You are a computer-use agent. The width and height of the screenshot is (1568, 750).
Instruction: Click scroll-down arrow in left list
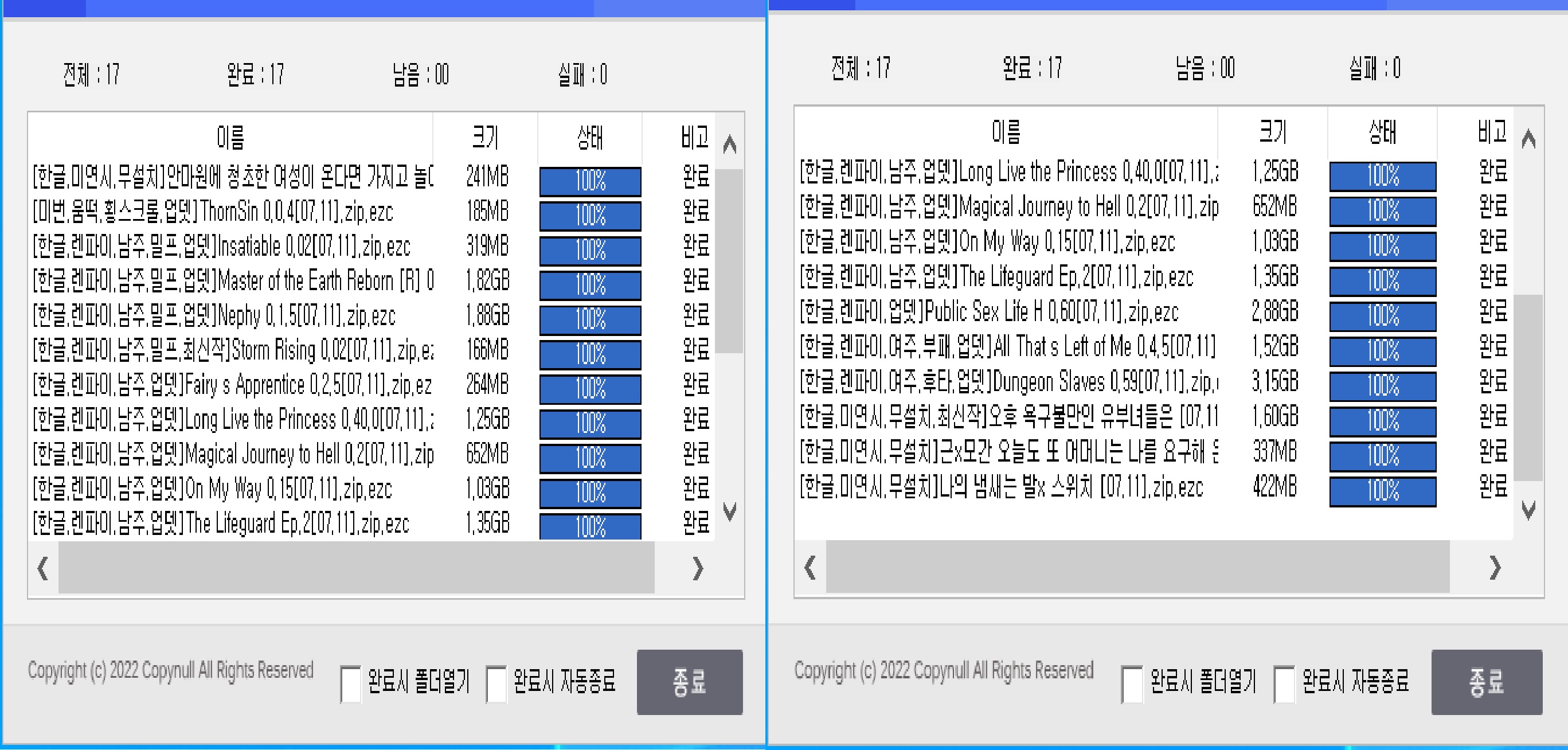tap(729, 511)
